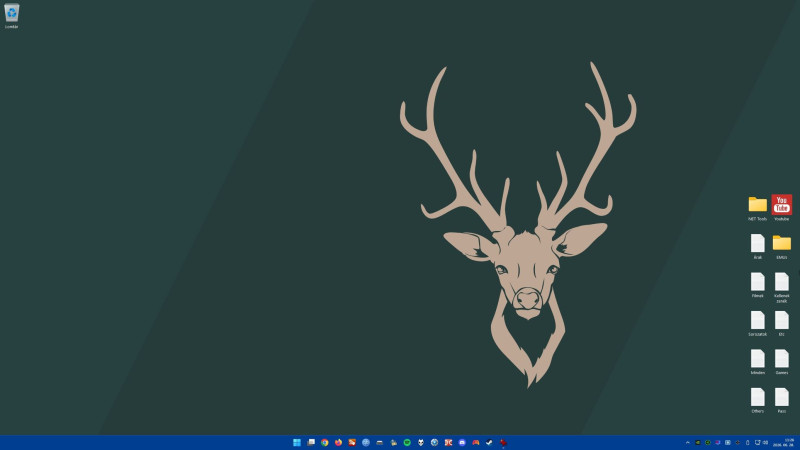Launch Firefox from the taskbar
This screenshot has width=800, height=450.
[x=338, y=442]
